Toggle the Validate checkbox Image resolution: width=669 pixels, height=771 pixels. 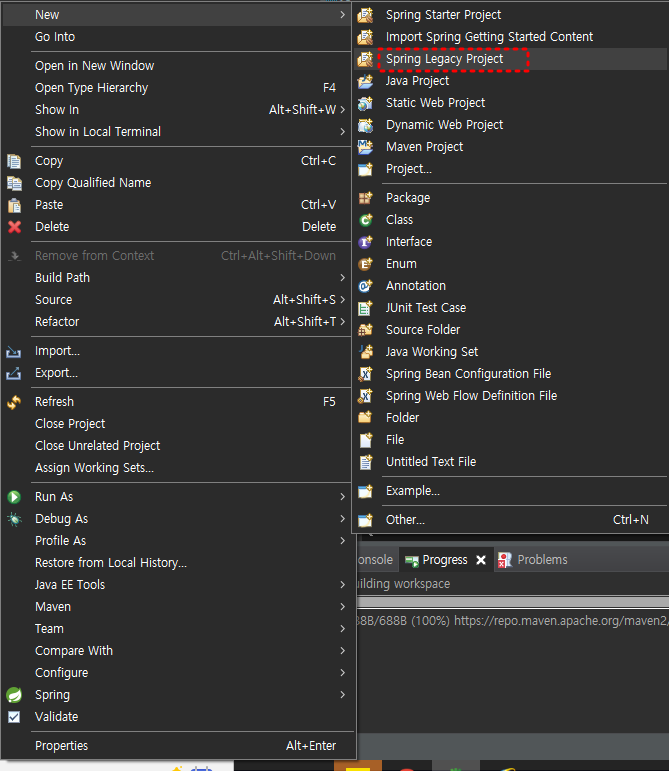click(14, 717)
